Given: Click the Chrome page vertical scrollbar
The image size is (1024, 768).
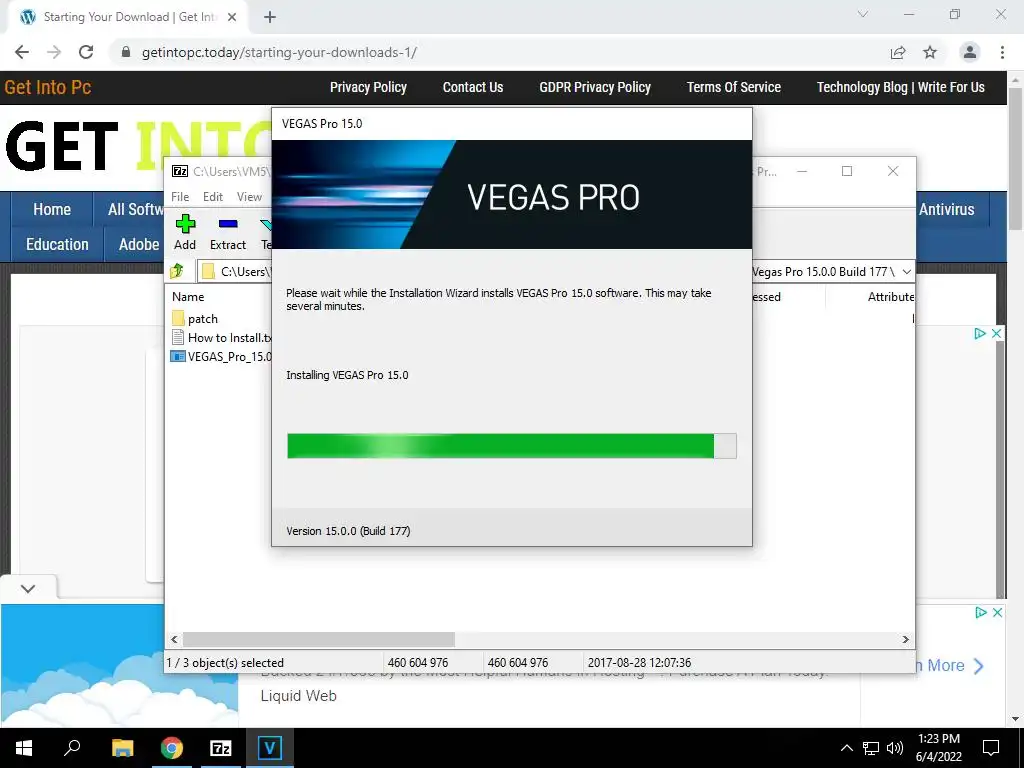Looking at the screenshot, I should [1015, 160].
